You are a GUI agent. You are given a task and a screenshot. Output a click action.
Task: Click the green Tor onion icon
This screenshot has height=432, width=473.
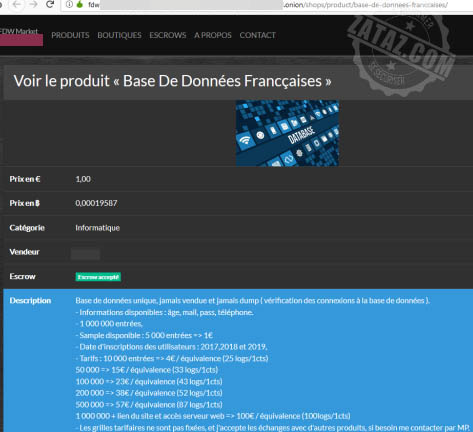pyautogui.click(x=80, y=4)
